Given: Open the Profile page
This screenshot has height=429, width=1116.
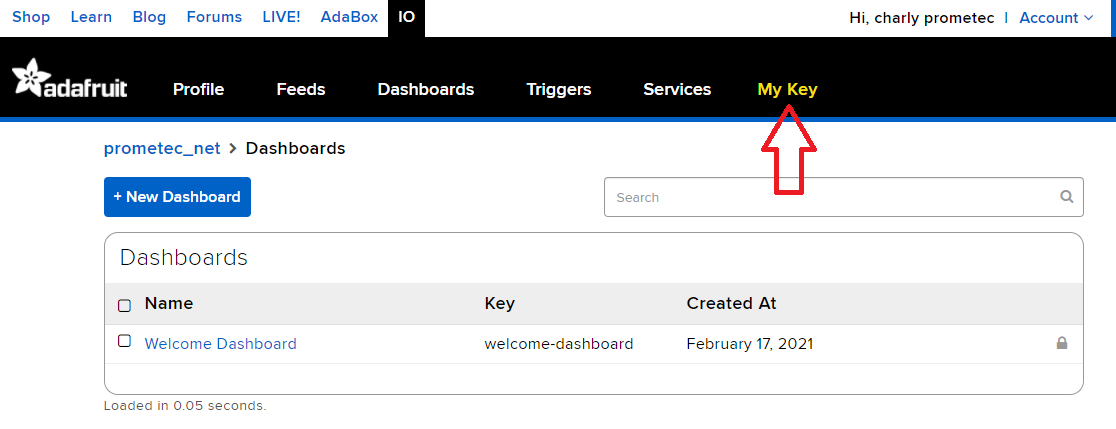Looking at the screenshot, I should pos(198,89).
